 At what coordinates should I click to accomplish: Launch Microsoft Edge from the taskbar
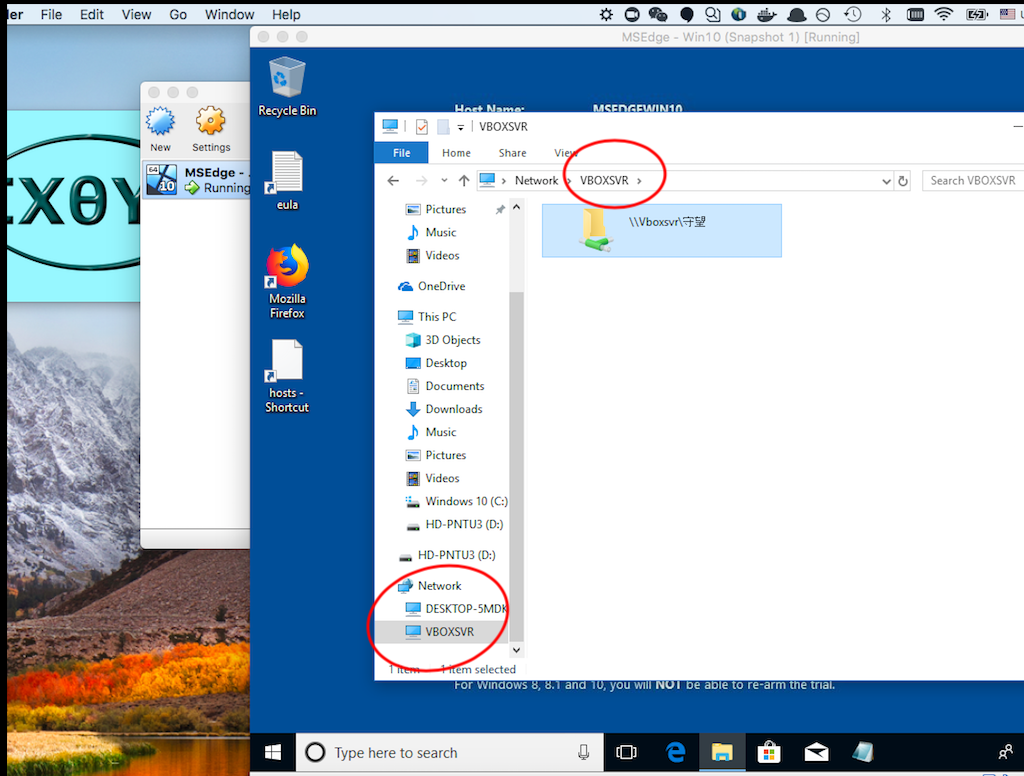(675, 752)
